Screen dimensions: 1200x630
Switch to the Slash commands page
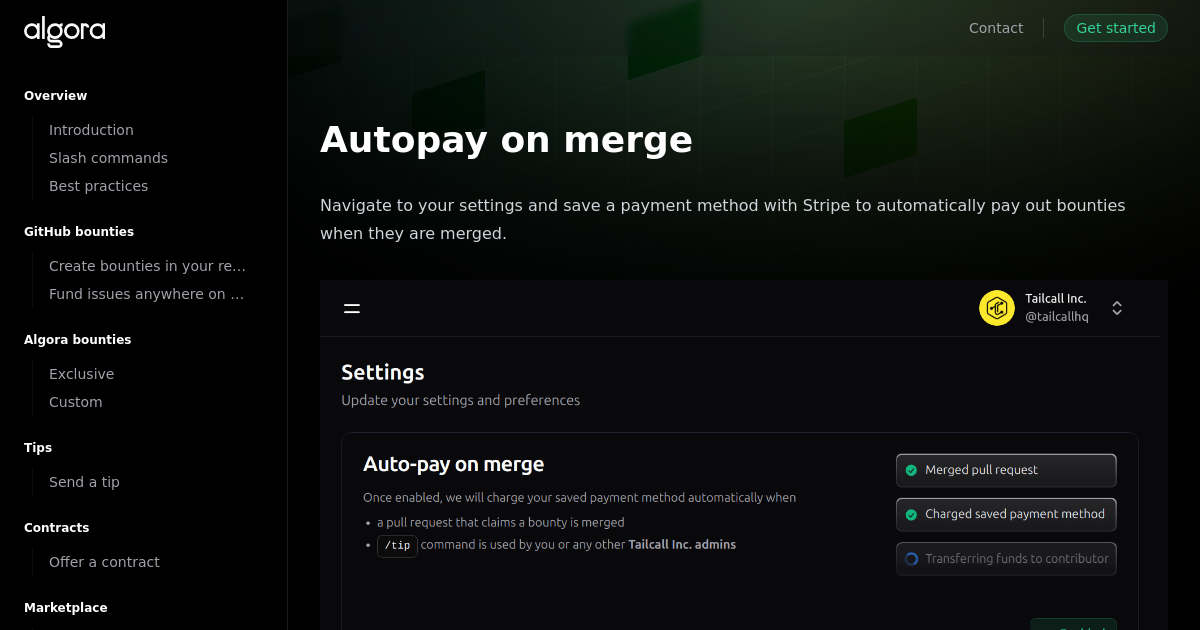[108, 157]
